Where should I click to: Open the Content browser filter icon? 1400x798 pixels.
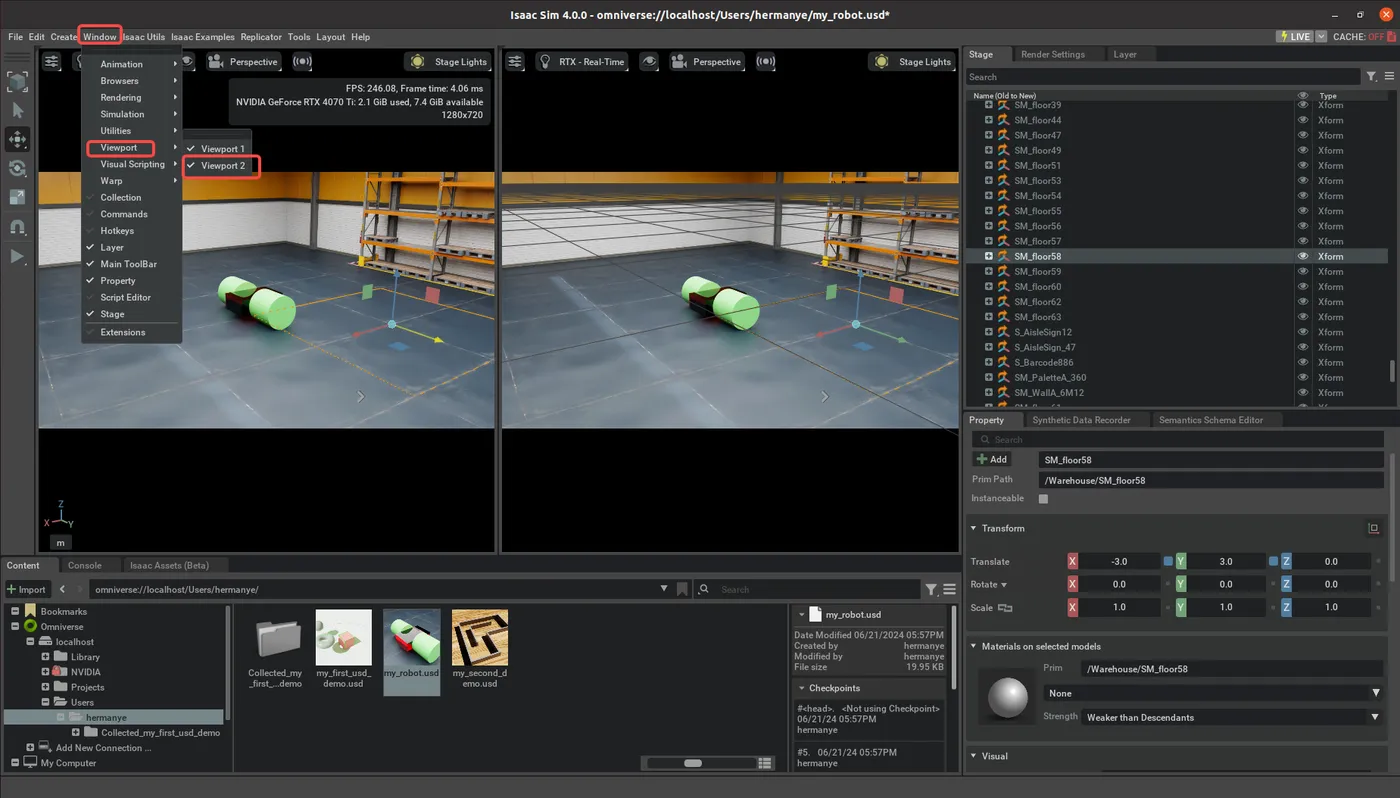tap(931, 589)
